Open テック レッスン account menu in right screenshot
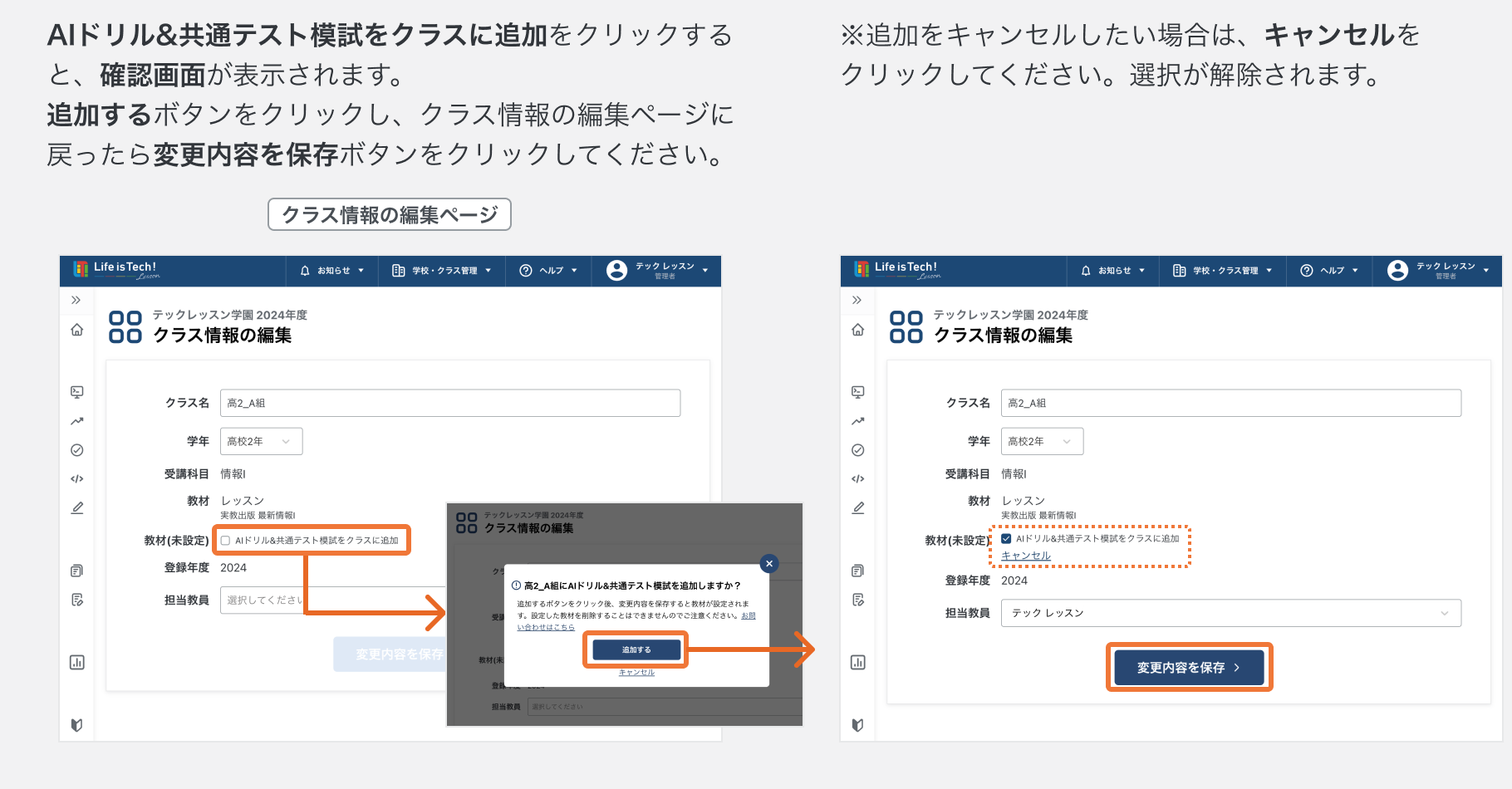This screenshot has width=1512, height=789. coord(1438,271)
